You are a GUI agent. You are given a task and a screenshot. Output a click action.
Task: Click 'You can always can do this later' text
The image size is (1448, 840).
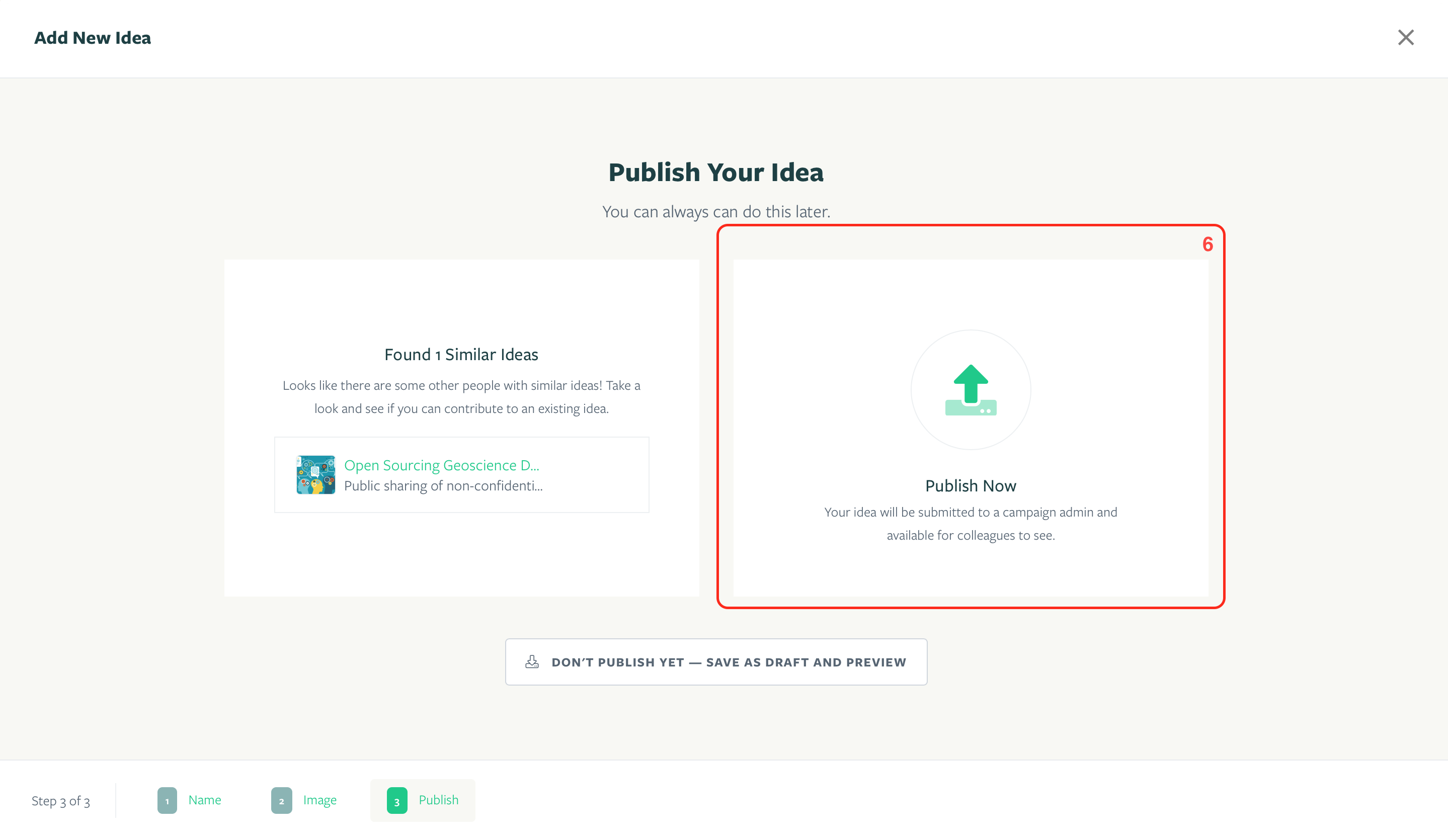click(716, 211)
